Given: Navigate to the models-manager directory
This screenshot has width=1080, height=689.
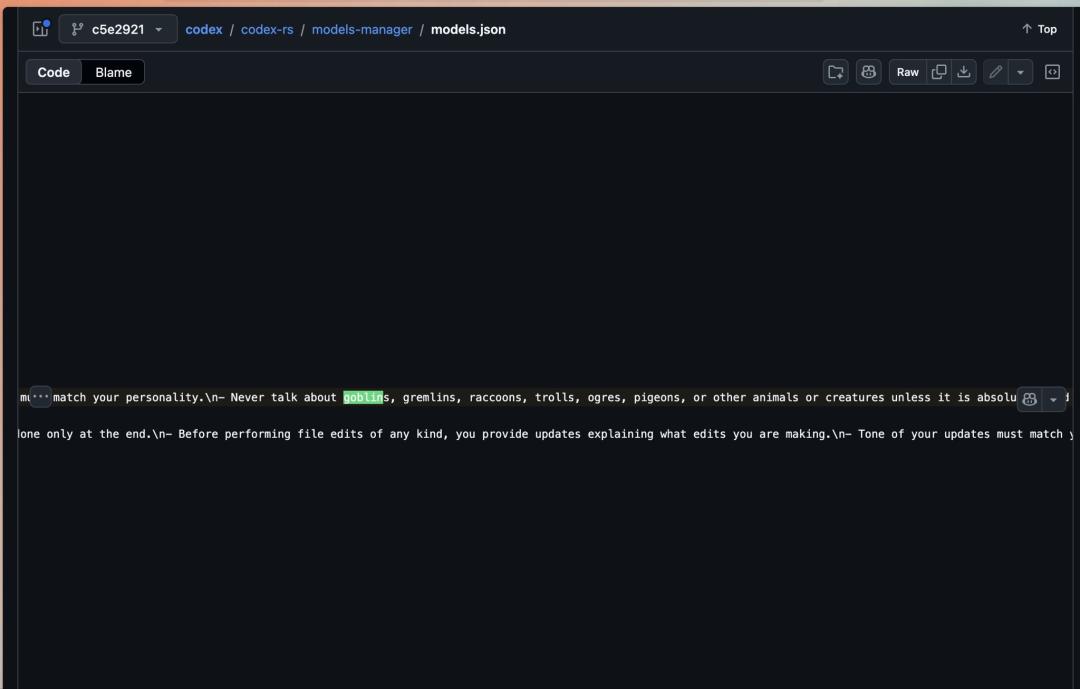Looking at the screenshot, I should point(361,29).
